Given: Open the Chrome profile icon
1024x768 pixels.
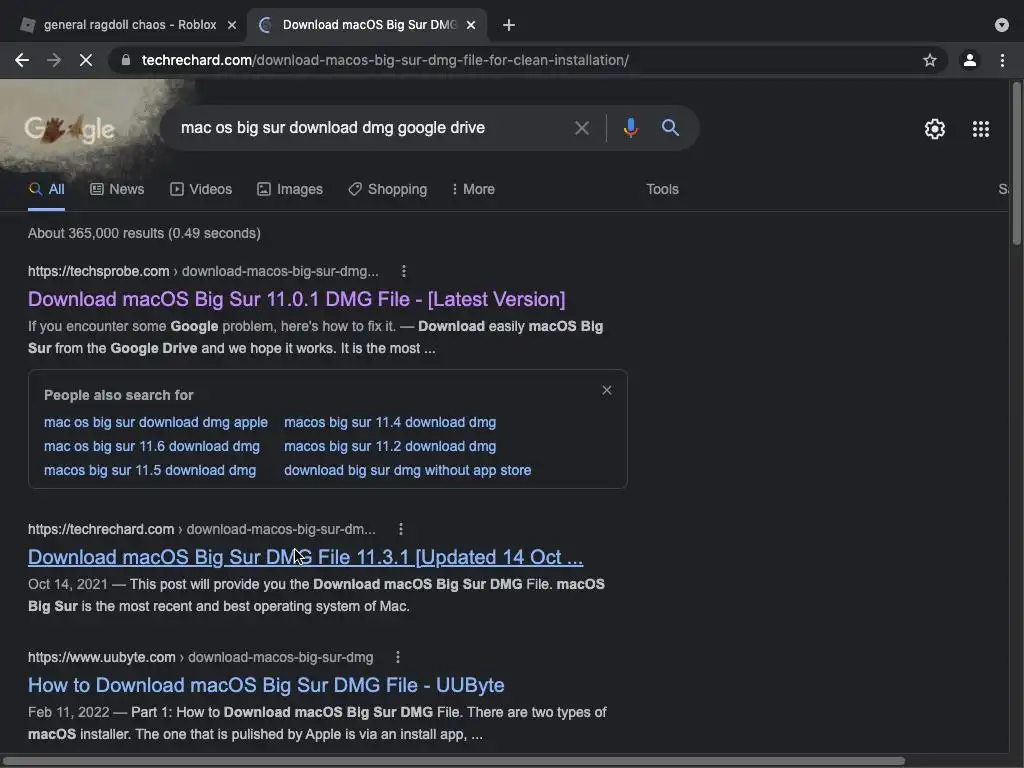Looking at the screenshot, I should pos(970,60).
